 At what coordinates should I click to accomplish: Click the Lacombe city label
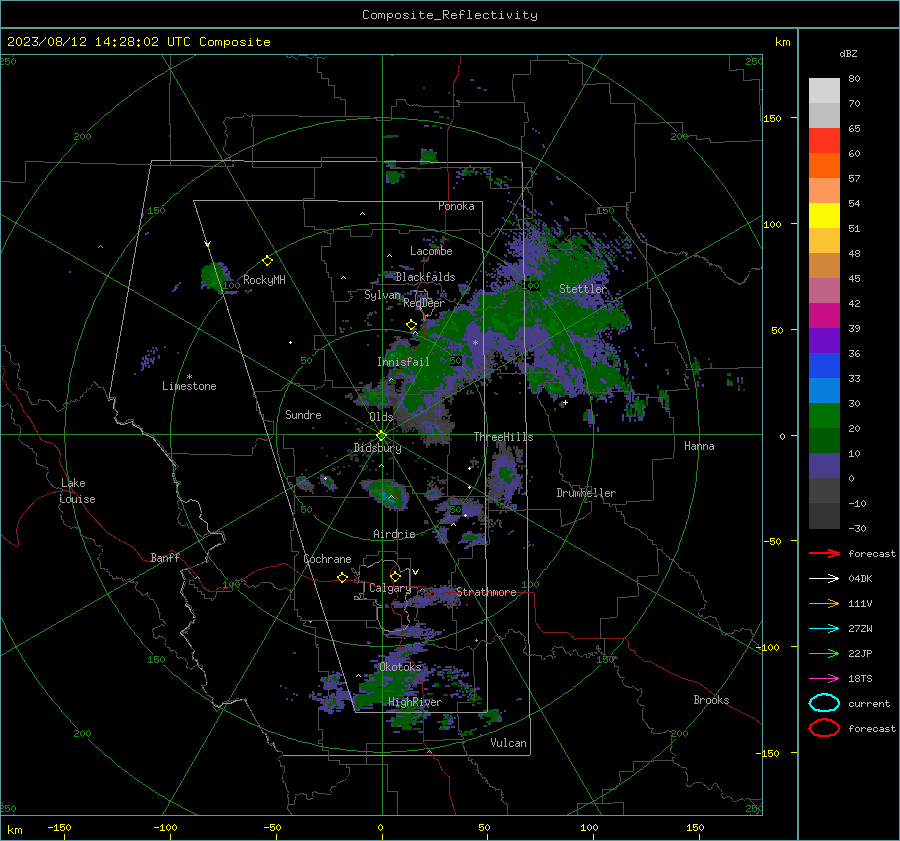click(x=431, y=251)
